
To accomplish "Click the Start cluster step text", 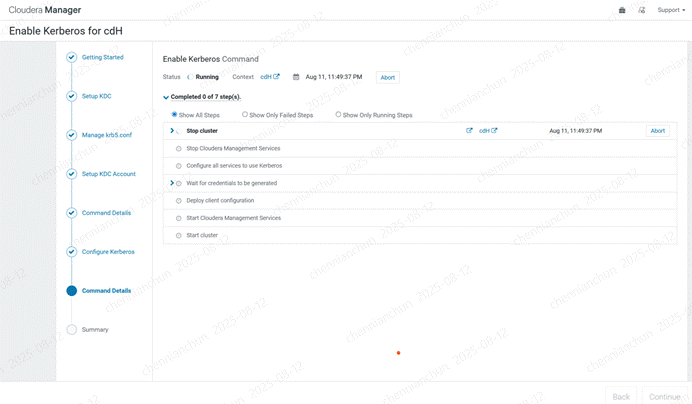I will [202, 235].
